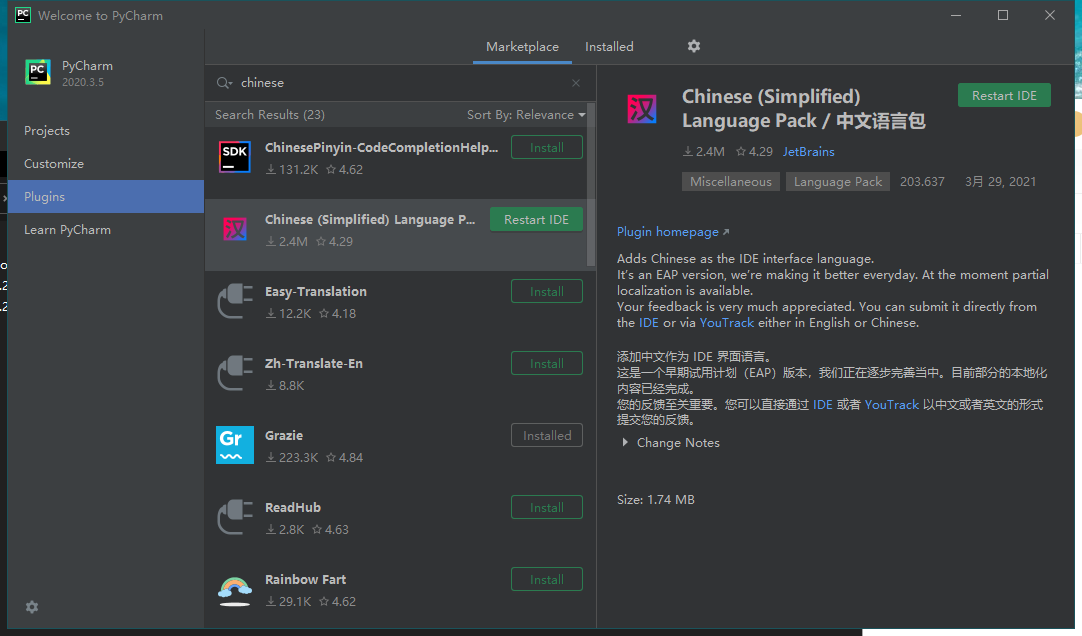Click Chinese Language Pack icon in results list
Viewport: 1082px width, 636px height.
pyautogui.click(x=235, y=229)
